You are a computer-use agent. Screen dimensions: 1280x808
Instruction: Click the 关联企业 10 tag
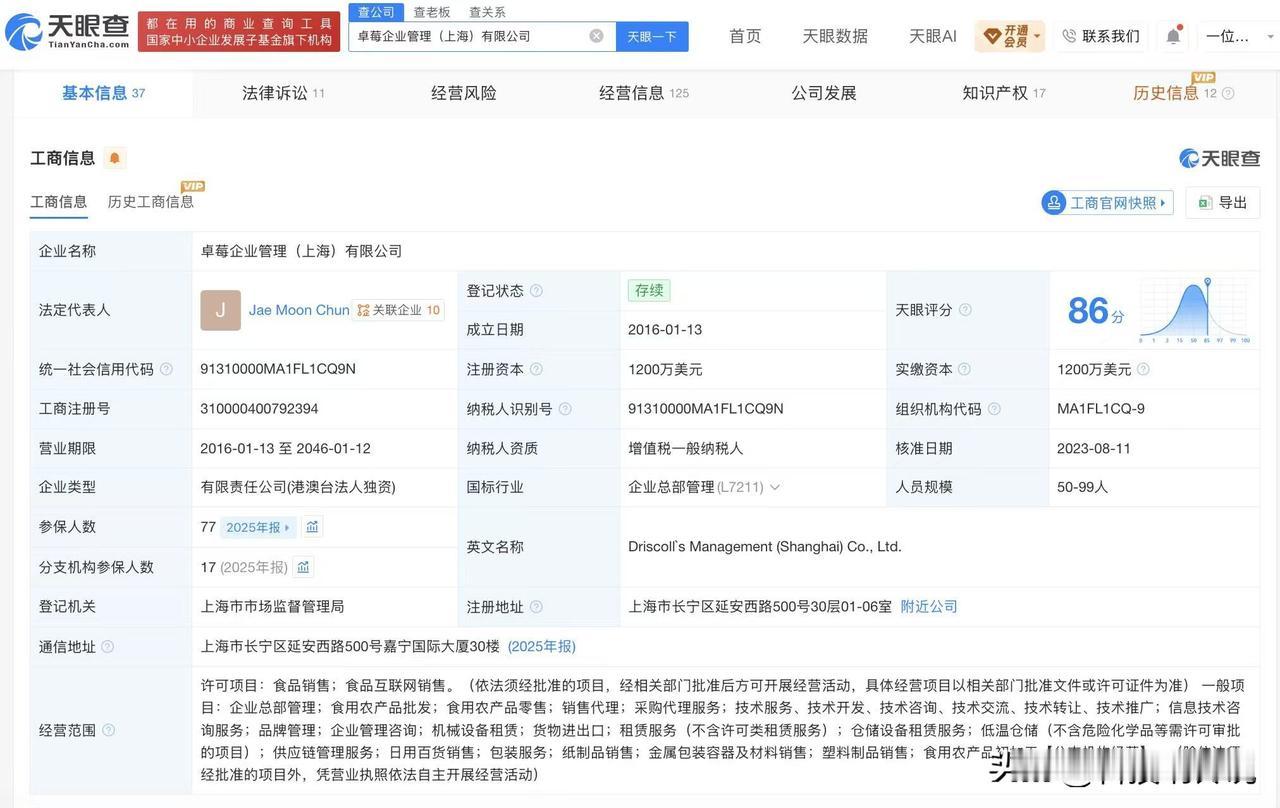point(399,310)
